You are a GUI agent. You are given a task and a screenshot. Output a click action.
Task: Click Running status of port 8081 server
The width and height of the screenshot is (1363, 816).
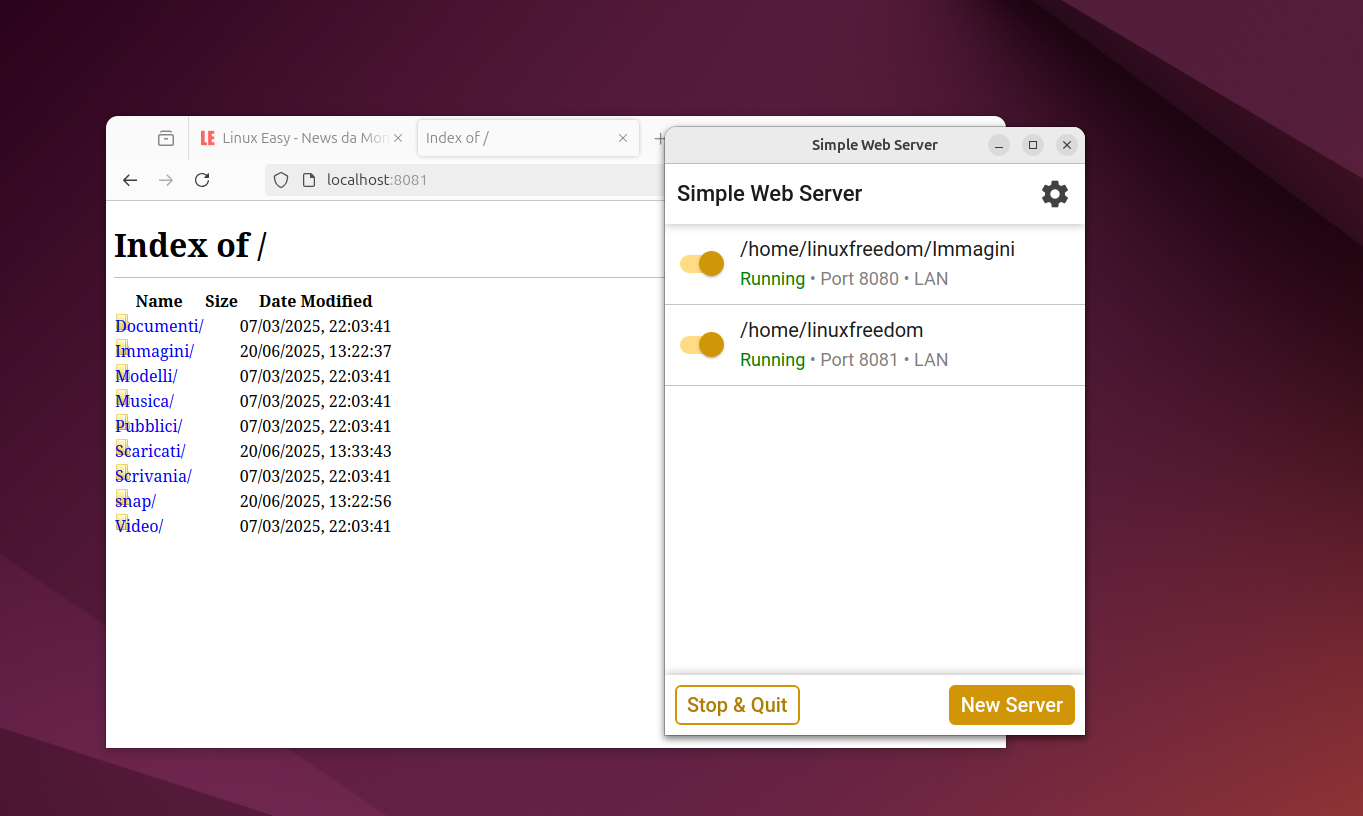[x=772, y=360]
